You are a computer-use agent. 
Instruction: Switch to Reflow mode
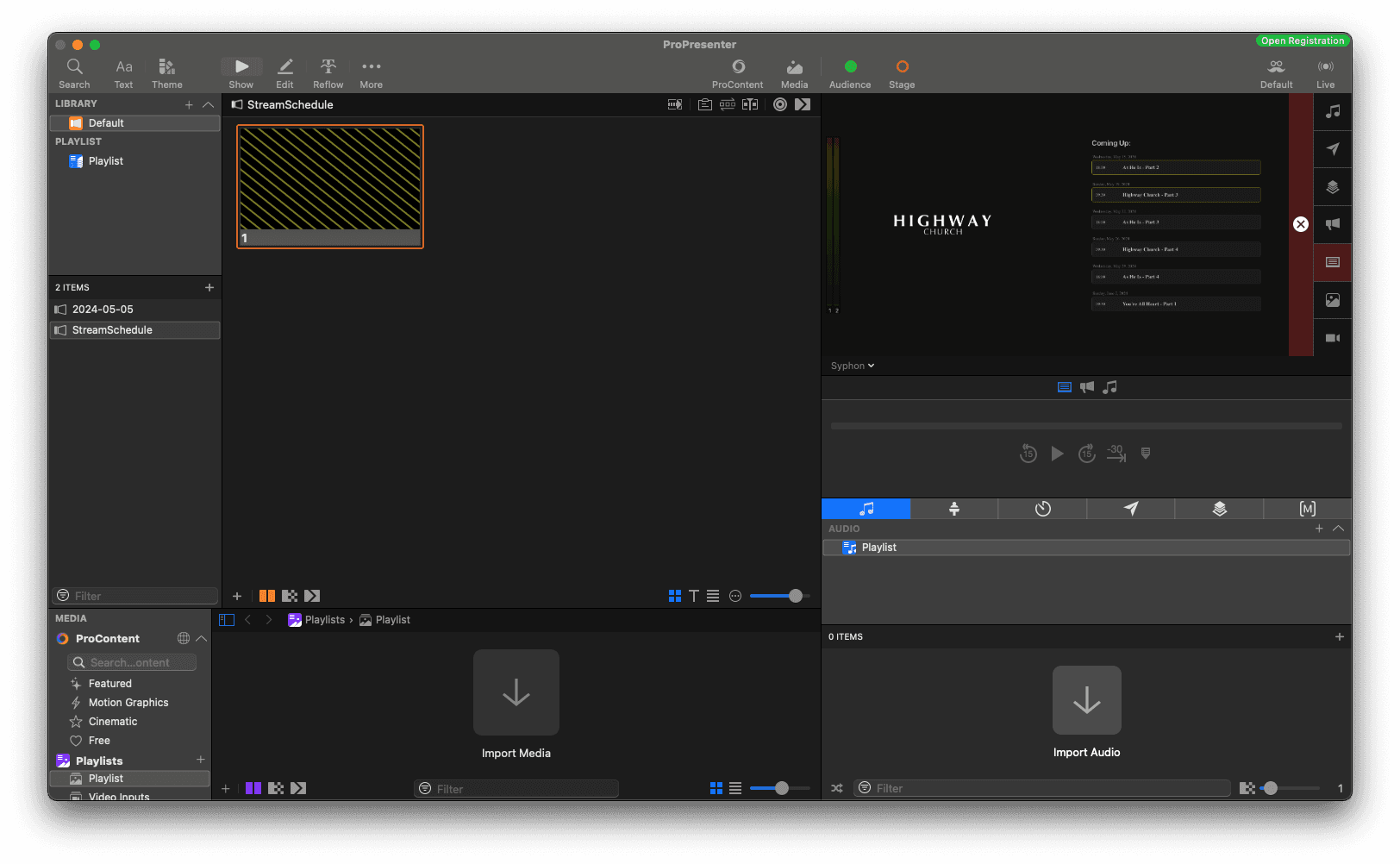point(328,73)
